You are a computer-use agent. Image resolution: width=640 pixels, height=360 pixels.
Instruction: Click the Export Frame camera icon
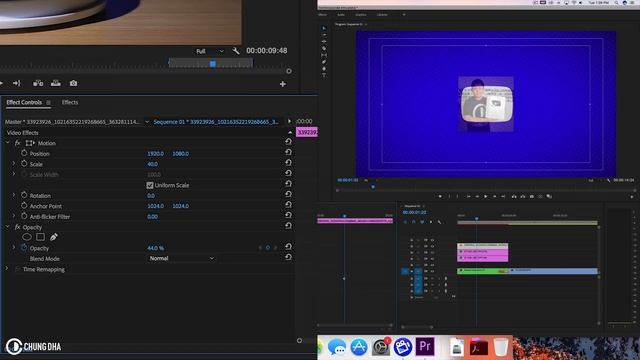coord(73,83)
